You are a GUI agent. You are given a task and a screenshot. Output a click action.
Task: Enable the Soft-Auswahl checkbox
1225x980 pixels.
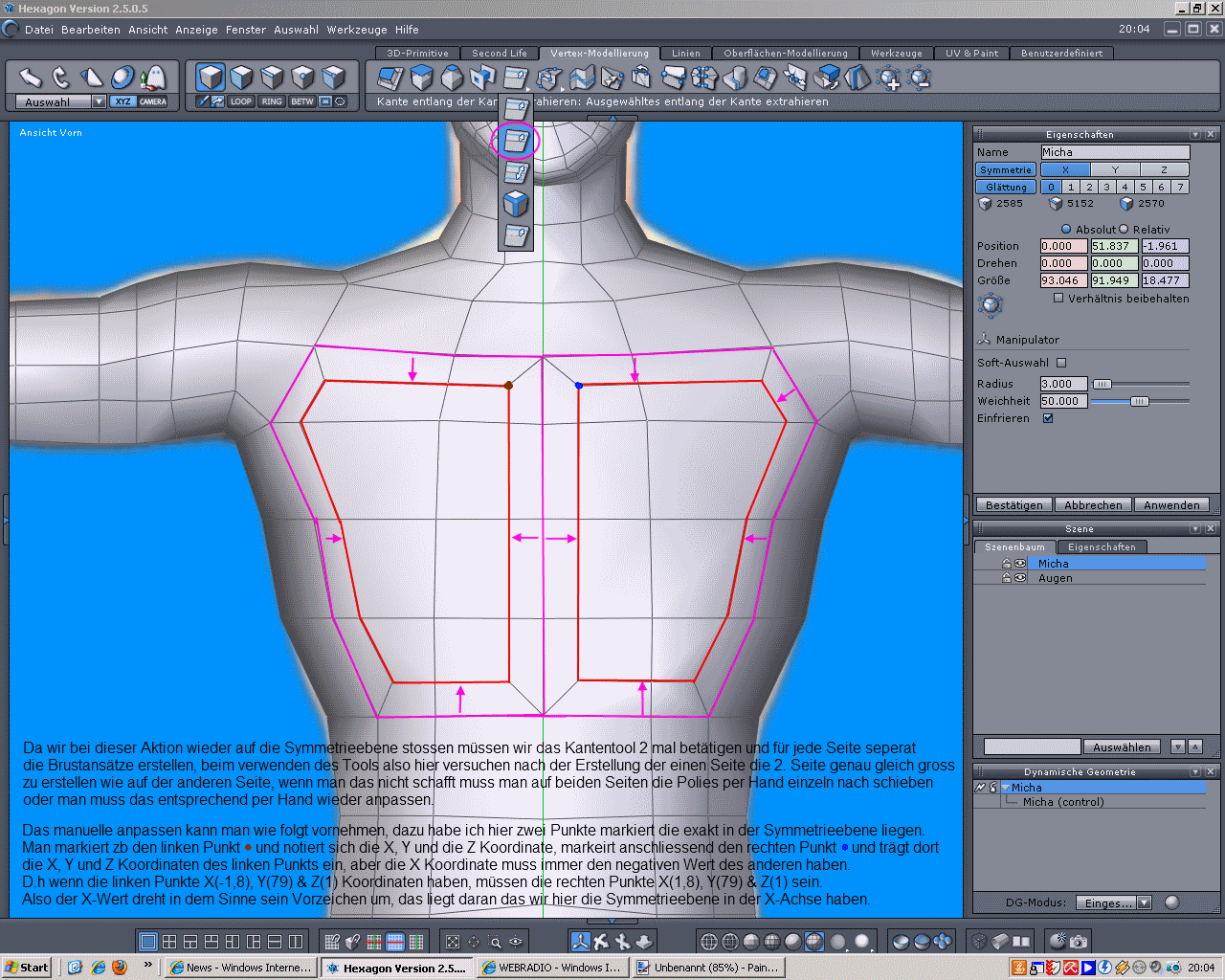(1061, 363)
